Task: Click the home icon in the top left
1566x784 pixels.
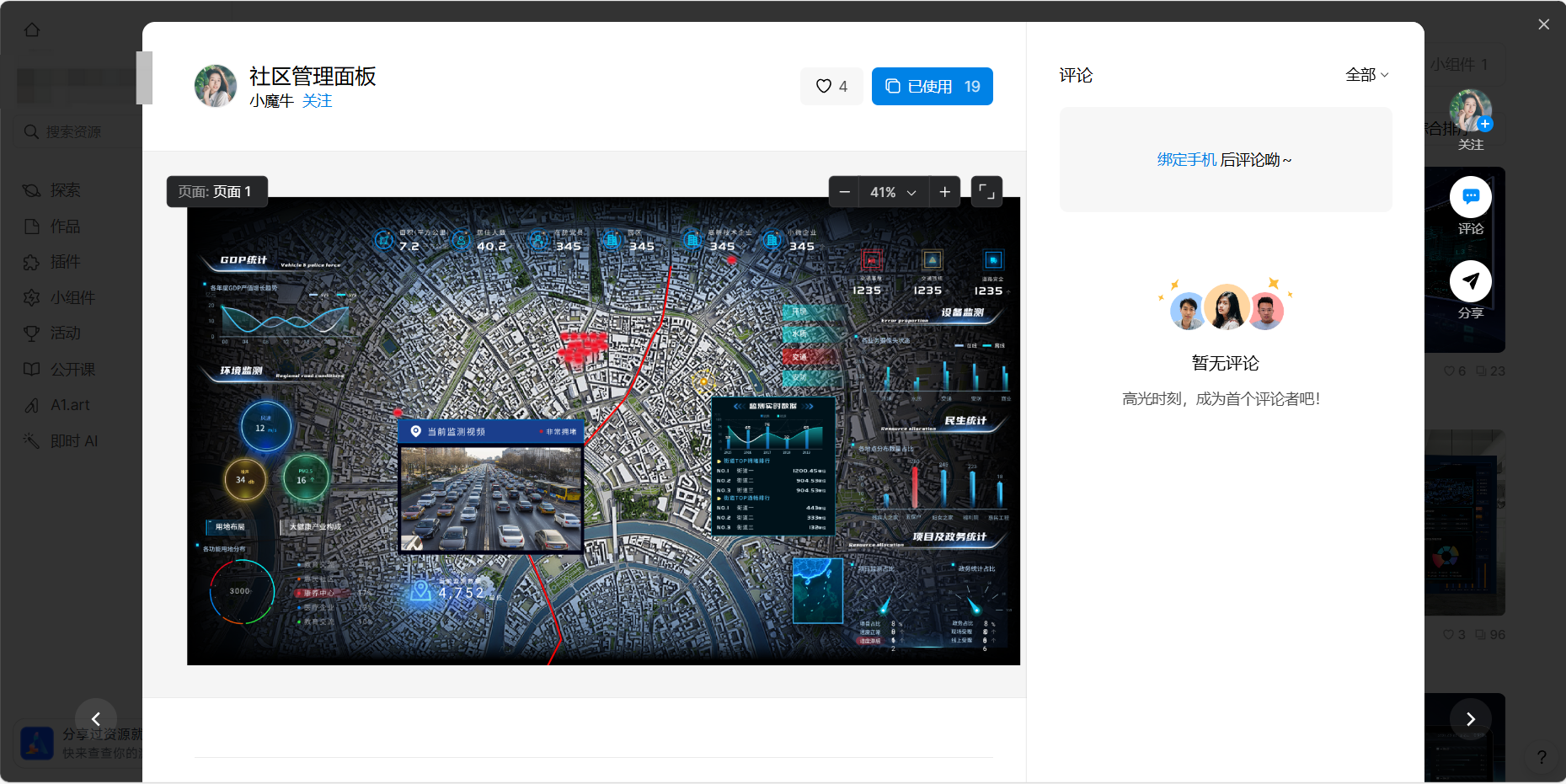Action: tap(32, 29)
